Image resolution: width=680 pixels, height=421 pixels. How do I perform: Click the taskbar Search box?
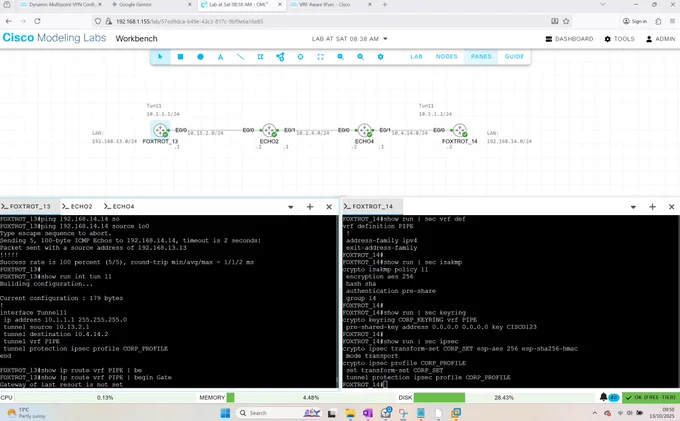[280, 413]
